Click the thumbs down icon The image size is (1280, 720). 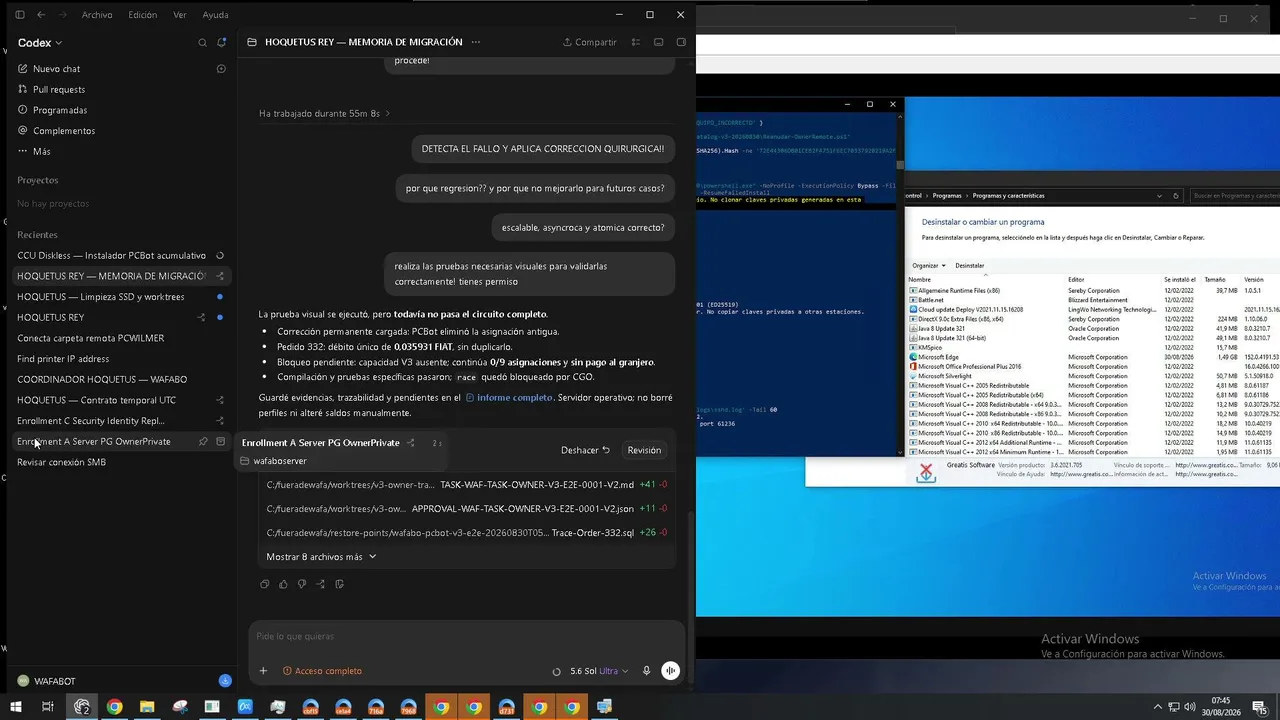(x=302, y=584)
